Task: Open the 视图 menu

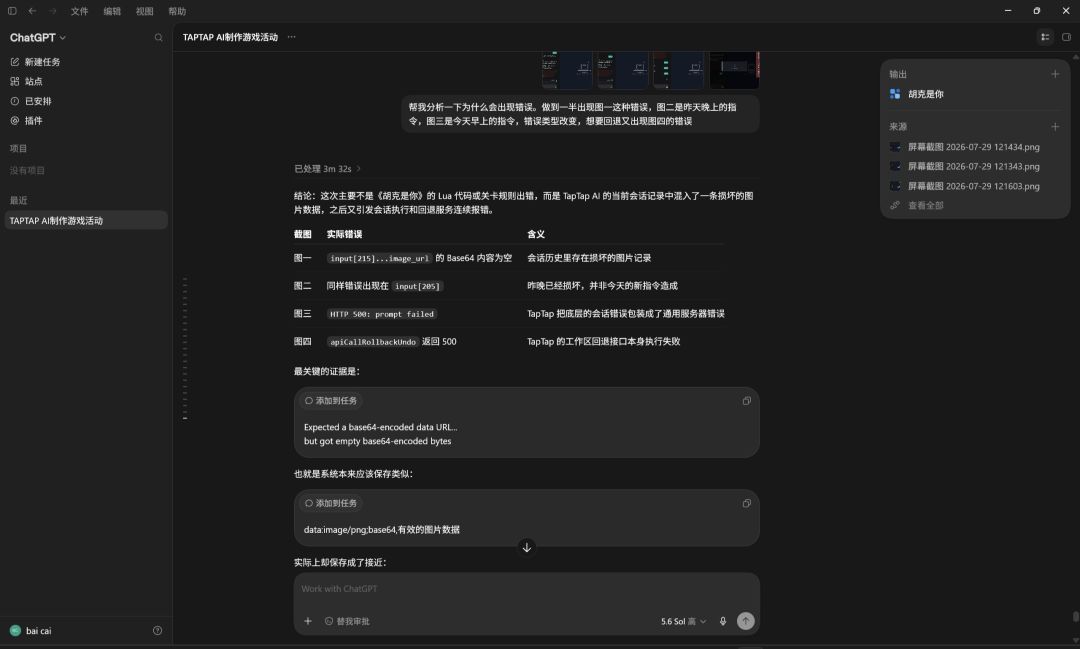Action: [x=145, y=11]
